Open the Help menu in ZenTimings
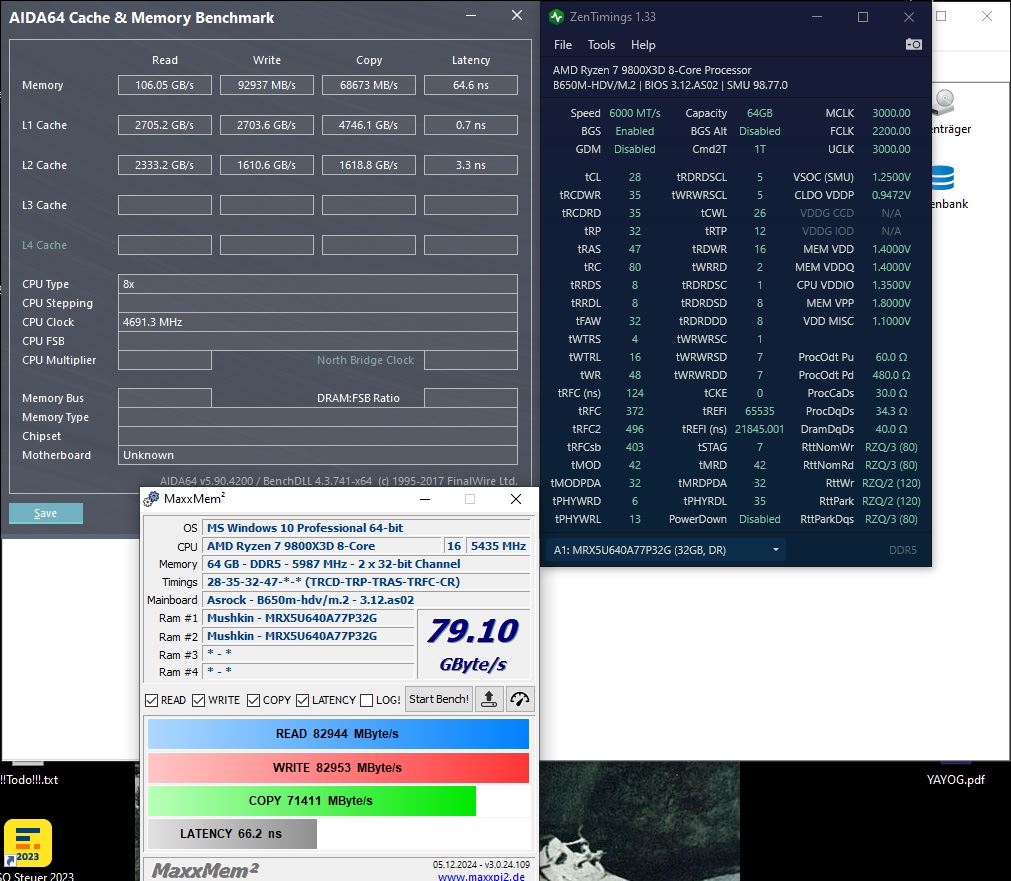 [643, 45]
